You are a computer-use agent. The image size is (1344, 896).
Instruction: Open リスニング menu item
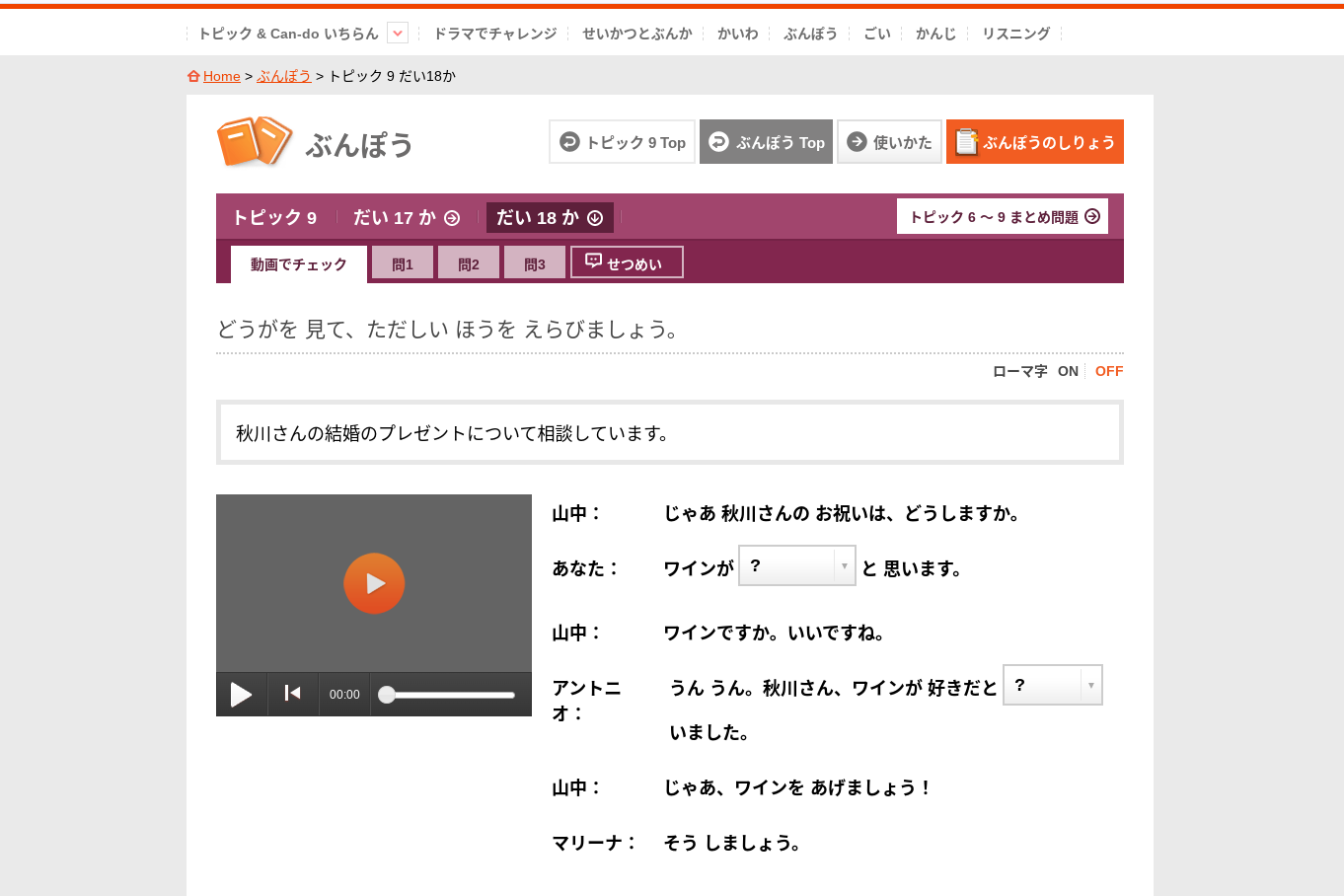pos(1015,34)
